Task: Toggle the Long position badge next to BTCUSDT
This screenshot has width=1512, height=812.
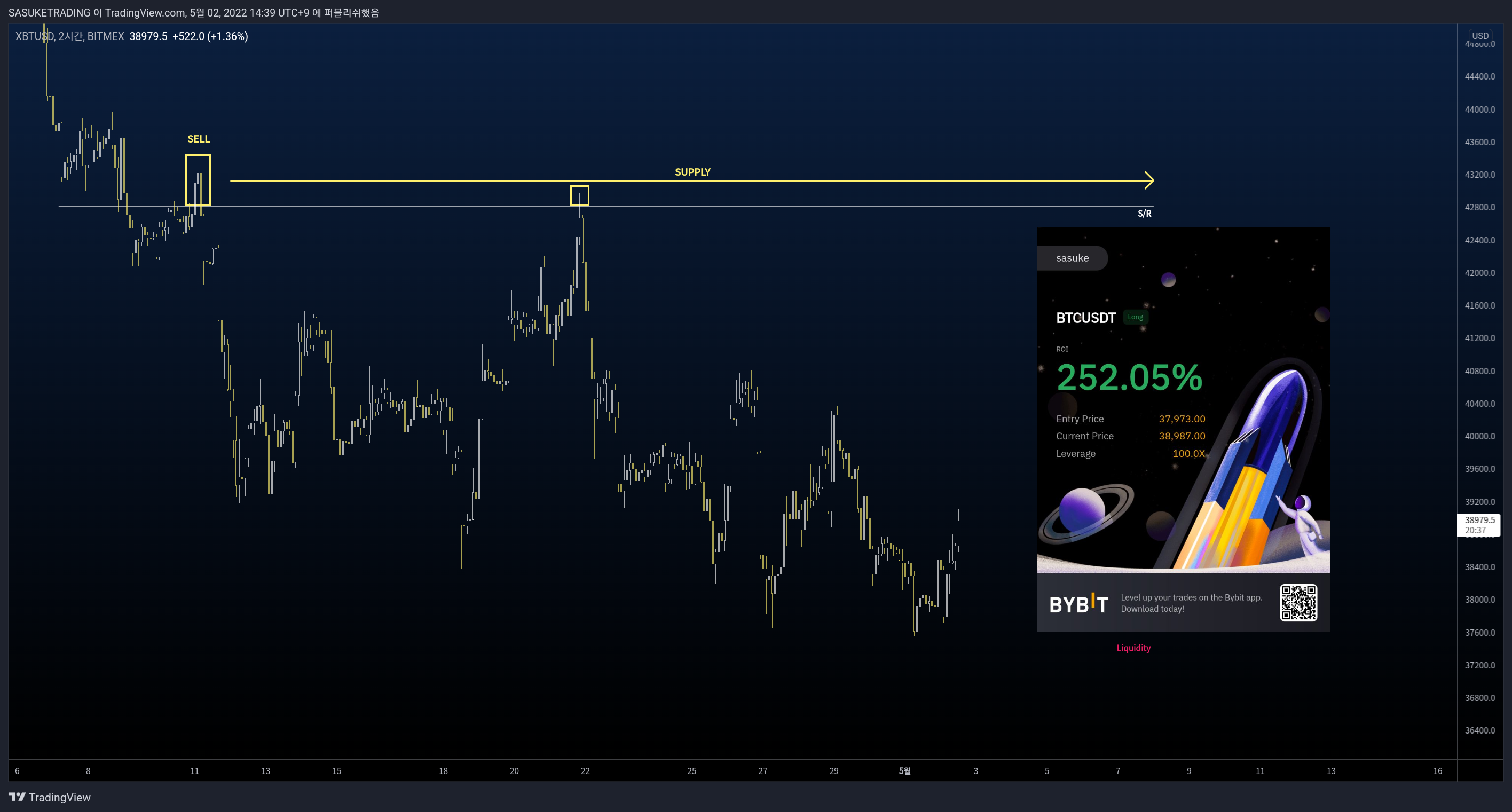Action: (x=1135, y=317)
